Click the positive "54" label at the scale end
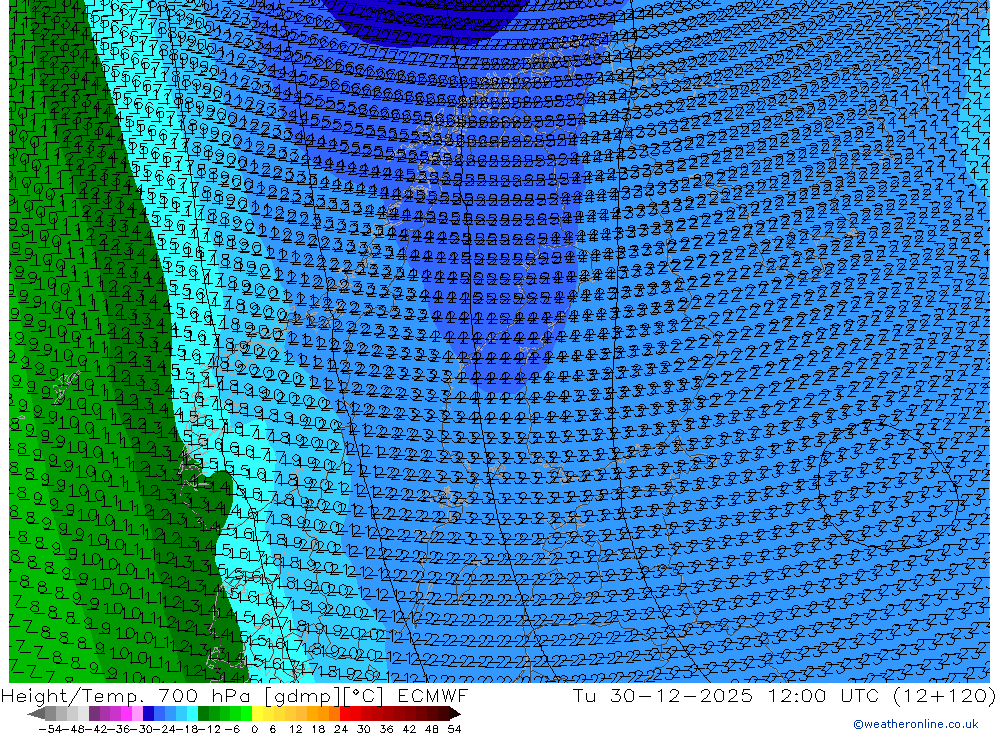 (454, 729)
